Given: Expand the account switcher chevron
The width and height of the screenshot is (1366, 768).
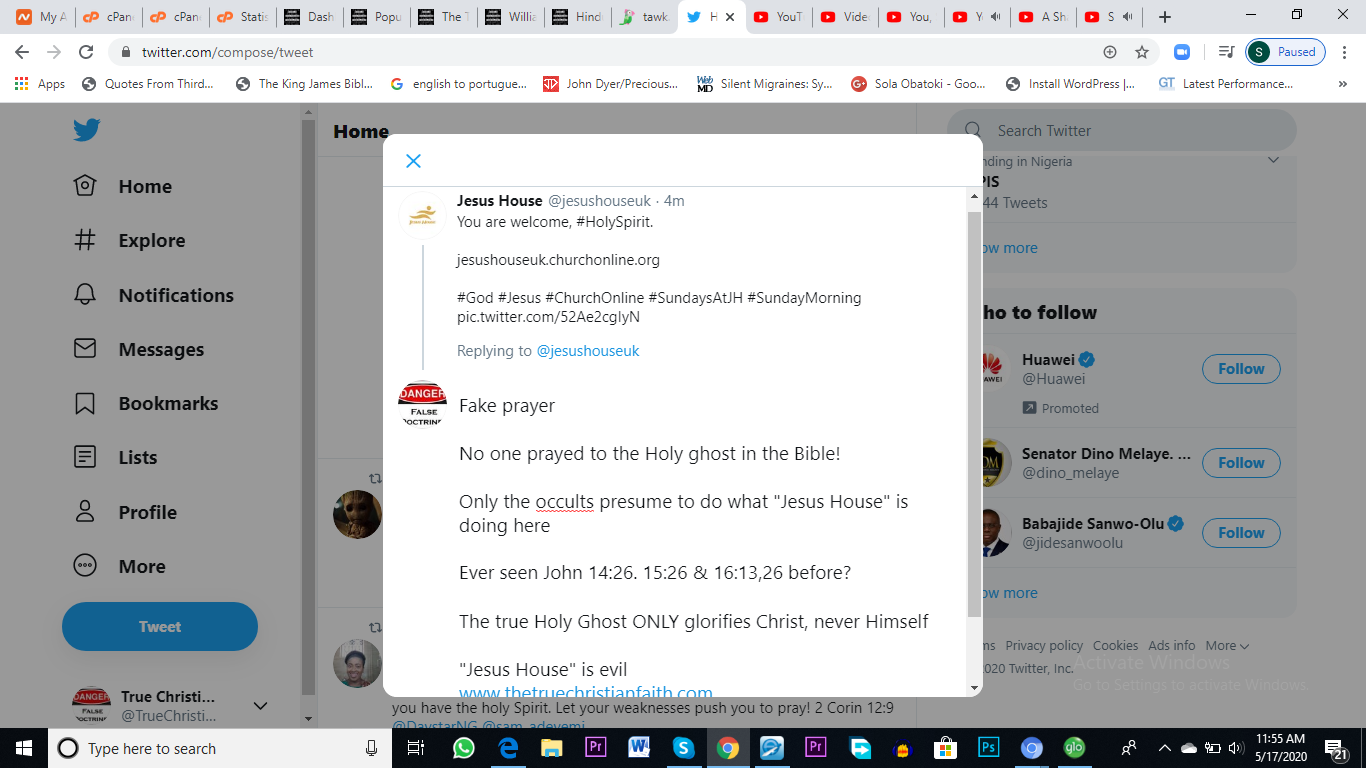Looking at the screenshot, I should 260,706.
